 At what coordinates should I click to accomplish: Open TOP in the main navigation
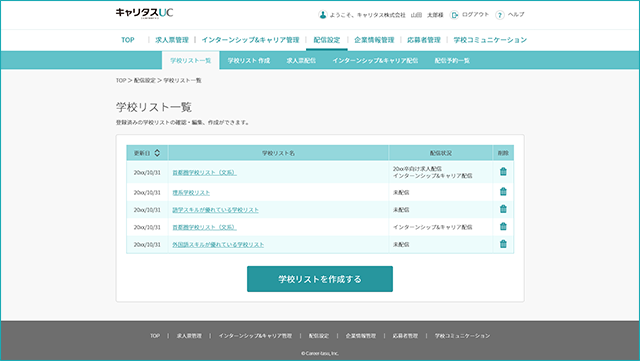128,40
